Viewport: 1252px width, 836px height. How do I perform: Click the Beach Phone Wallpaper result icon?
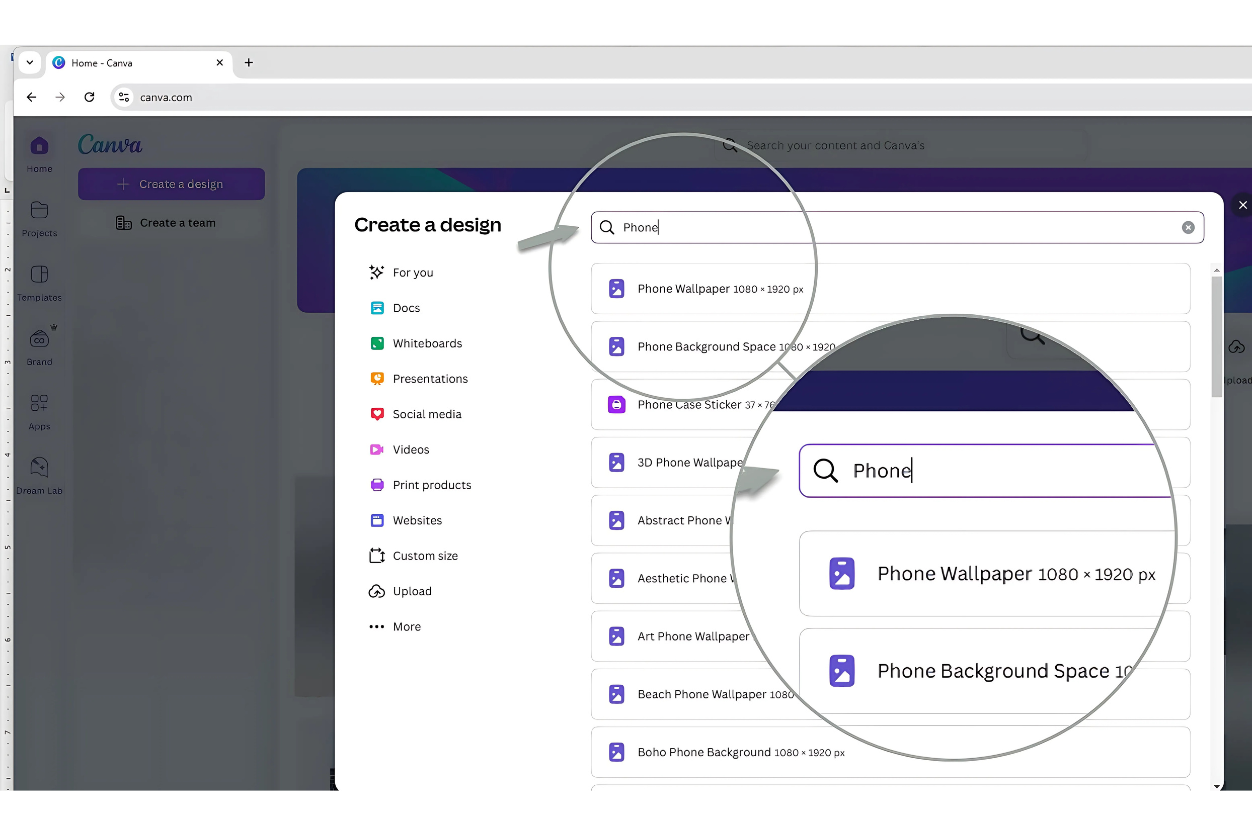pos(617,694)
